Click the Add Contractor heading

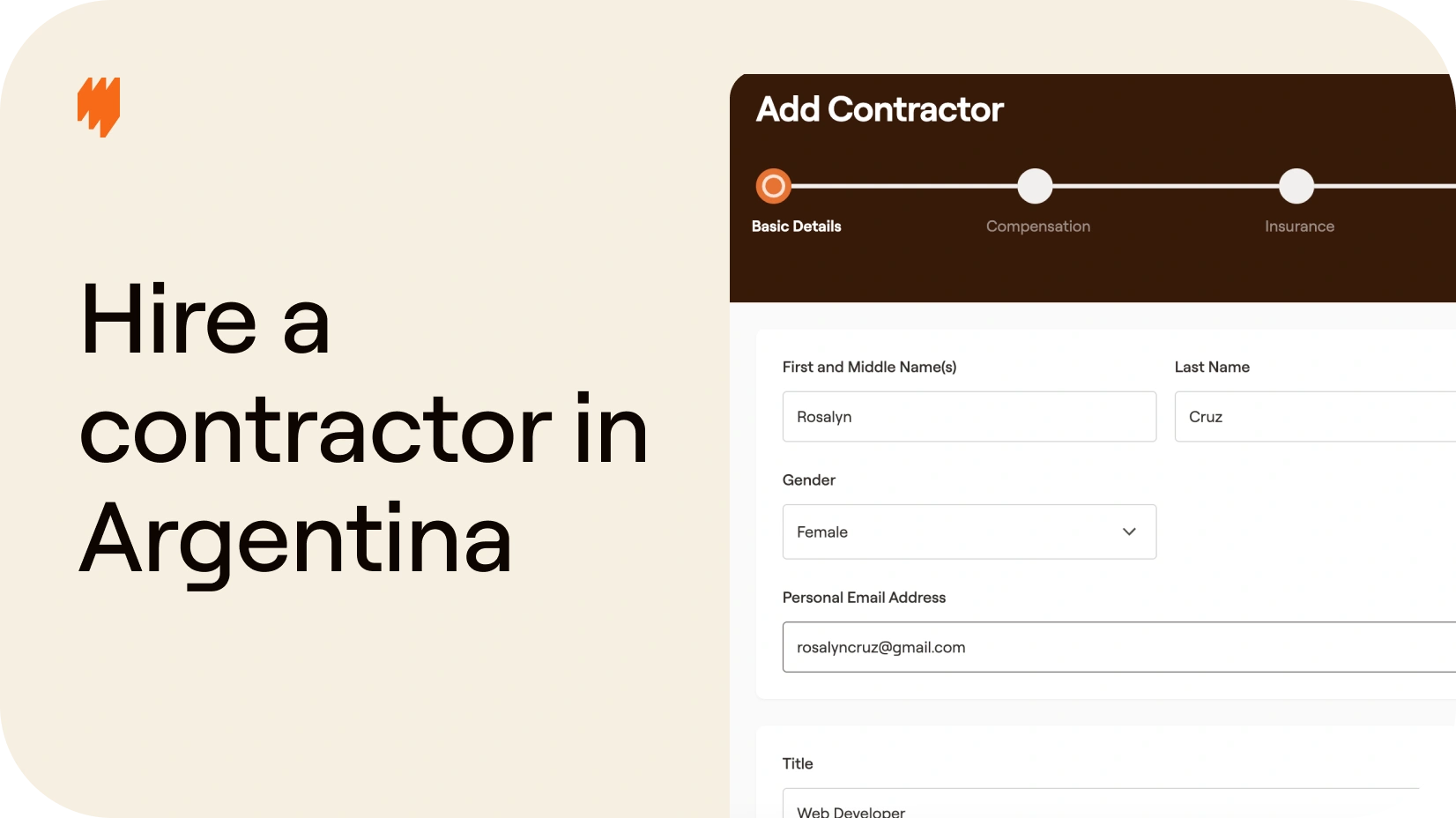pos(880,109)
